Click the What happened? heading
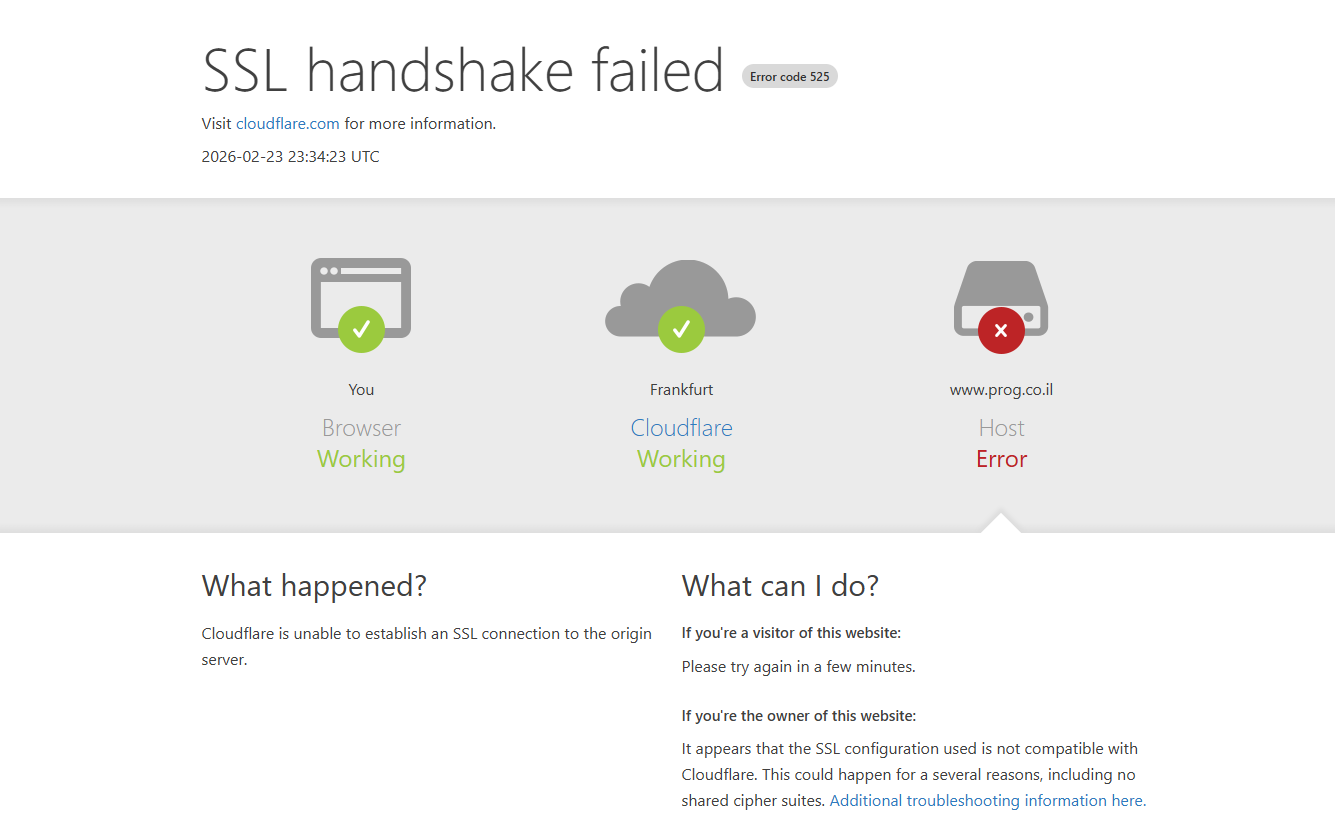Viewport: 1335px width, 825px height. (x=314, y=586)
